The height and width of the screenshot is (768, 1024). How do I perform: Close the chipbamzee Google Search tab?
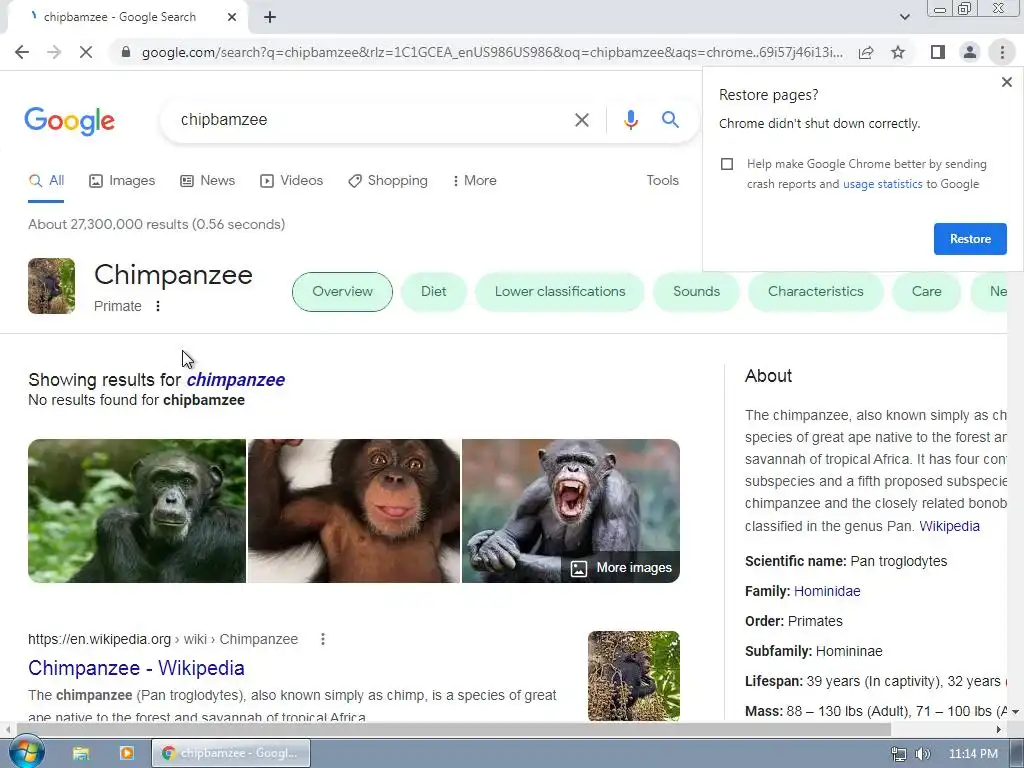(x=232, y=17)
